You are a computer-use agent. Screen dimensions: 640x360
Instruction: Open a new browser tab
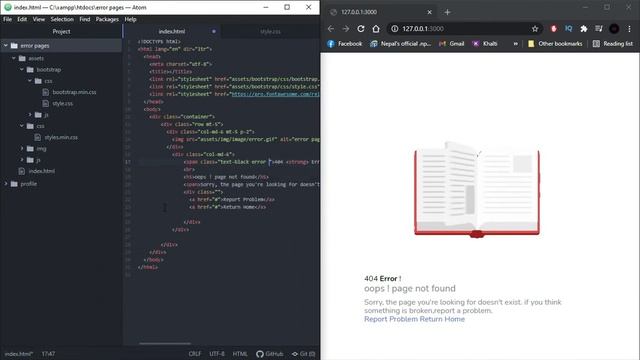click(447, 12)
